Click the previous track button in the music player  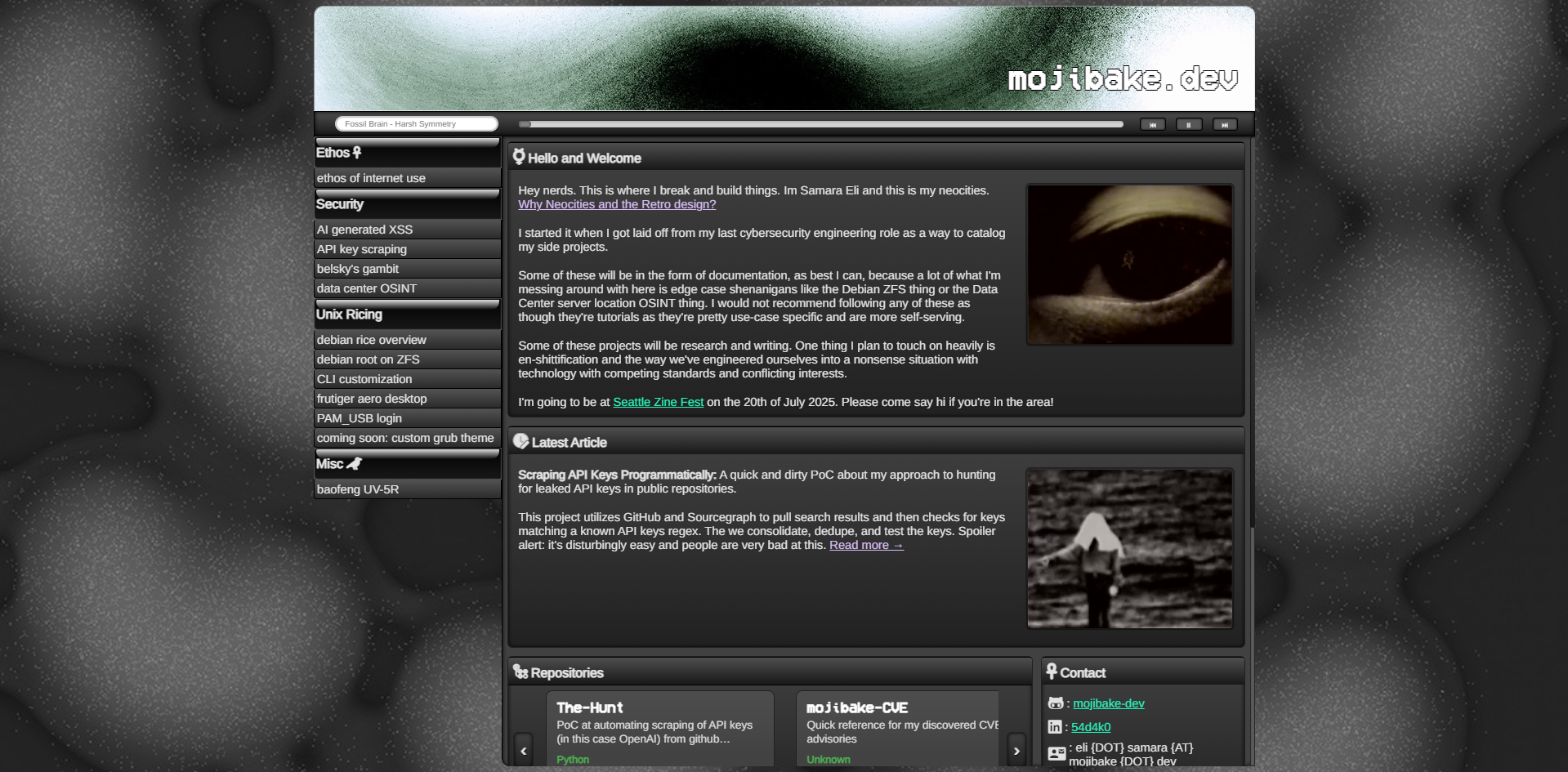tap(1152, 124)
